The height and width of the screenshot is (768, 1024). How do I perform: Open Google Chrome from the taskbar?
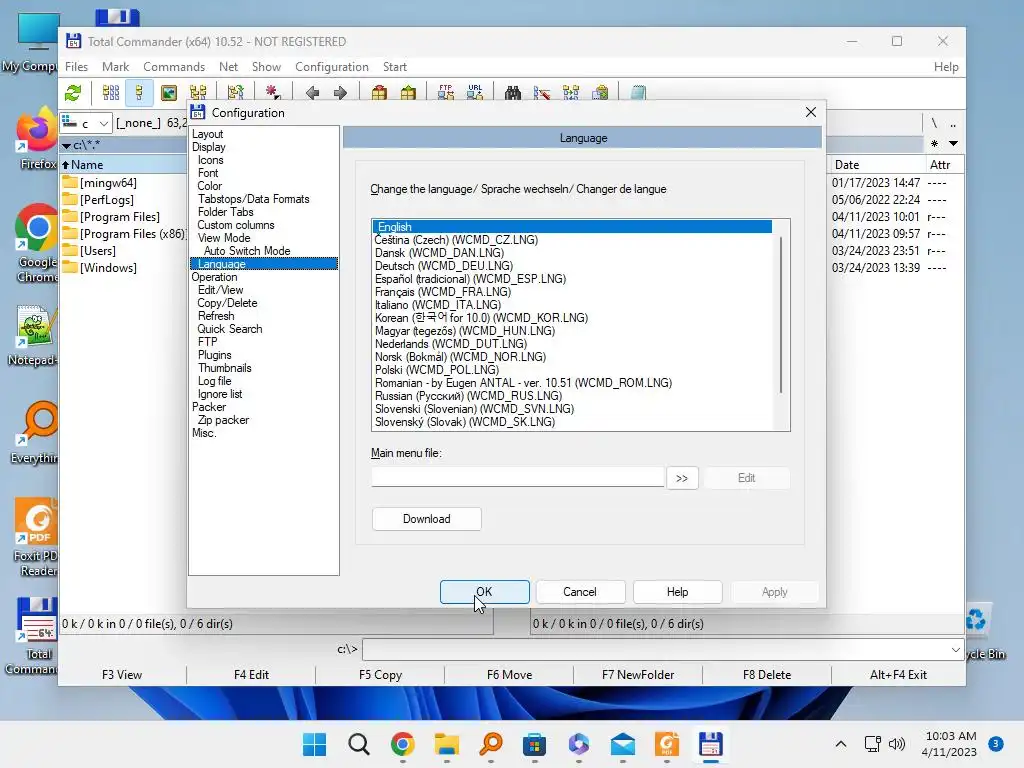(x=403, y=744)
